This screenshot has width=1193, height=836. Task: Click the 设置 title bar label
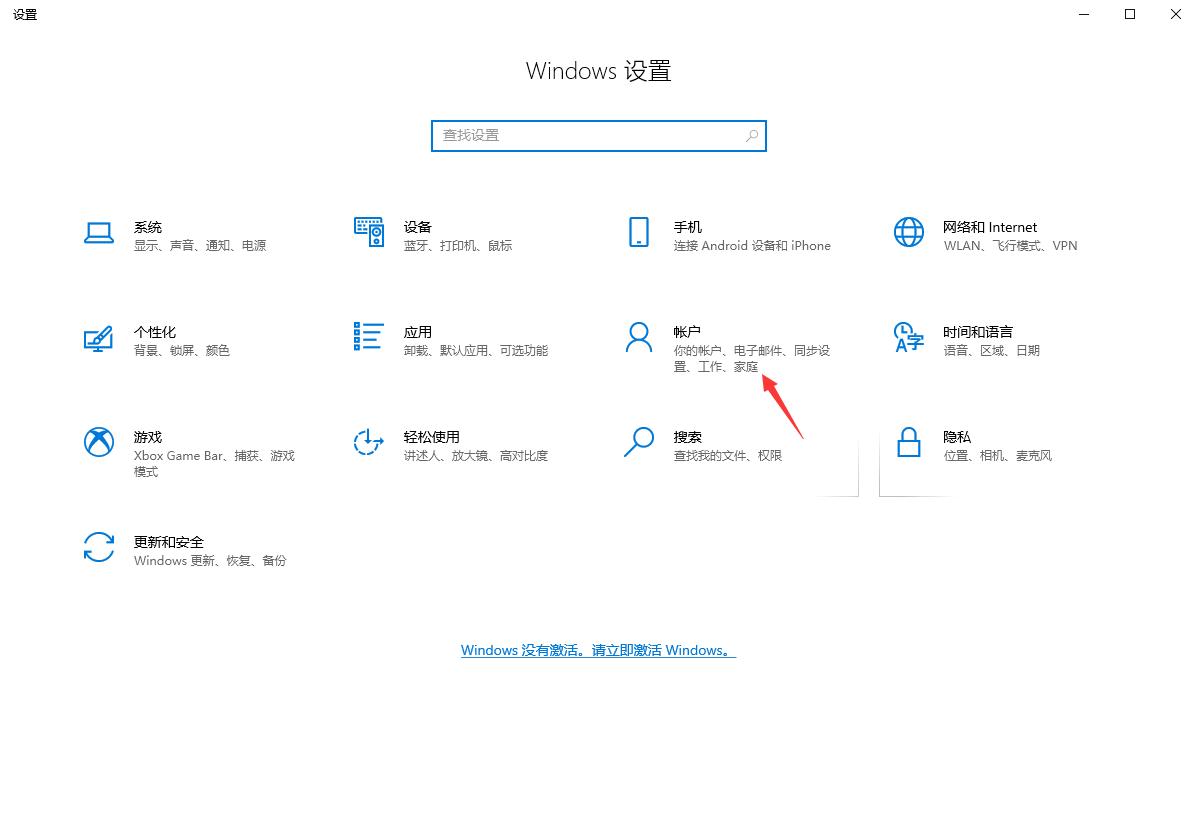click(24, 14)
